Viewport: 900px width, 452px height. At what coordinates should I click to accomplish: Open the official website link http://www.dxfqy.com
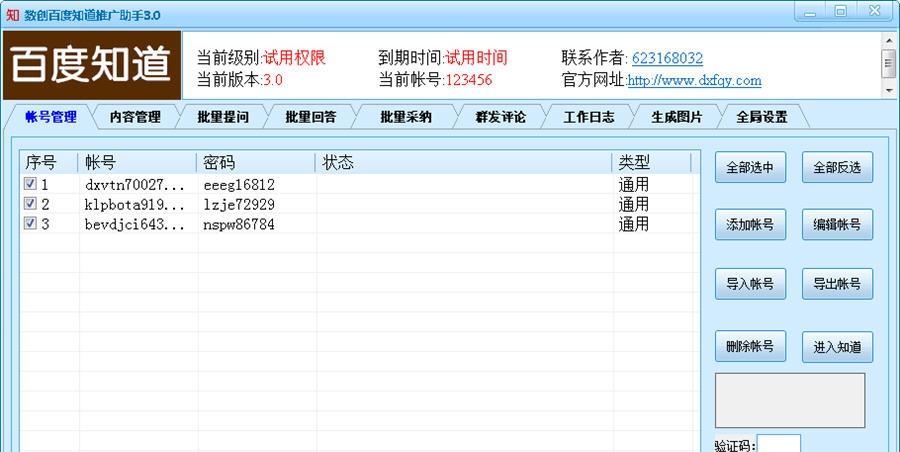point(695,80)
